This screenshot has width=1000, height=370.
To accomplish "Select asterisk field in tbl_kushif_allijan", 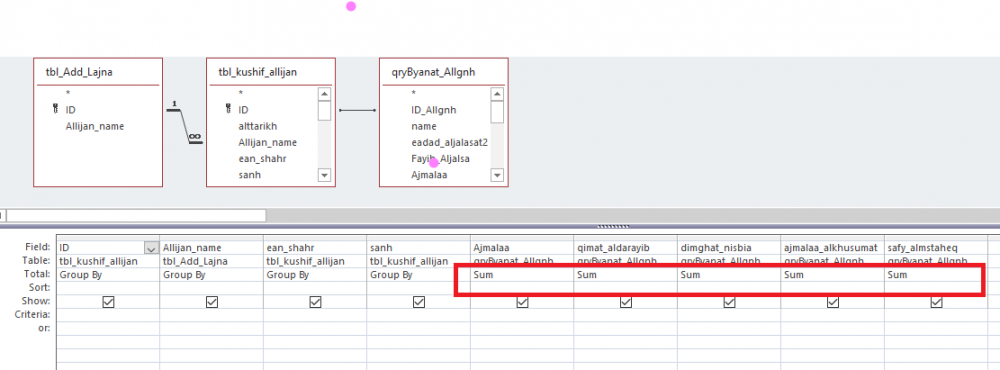I will point(241,94).
